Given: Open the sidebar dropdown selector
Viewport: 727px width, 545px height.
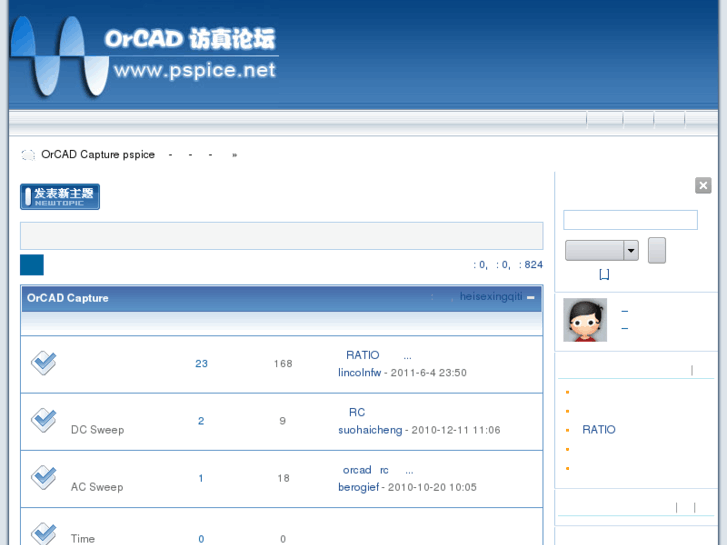Looking at the screenshot, I should pos(602,250).
